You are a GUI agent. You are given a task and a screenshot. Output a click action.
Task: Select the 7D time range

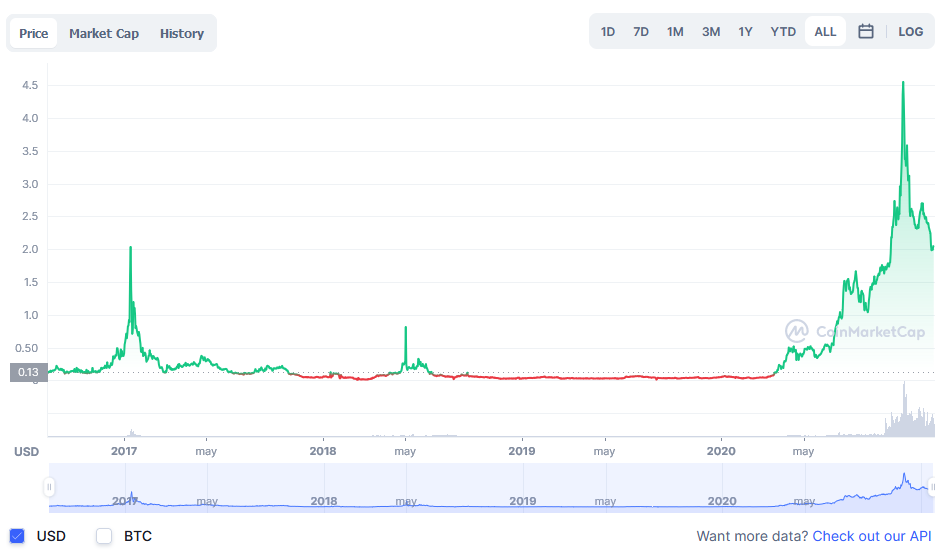641,31
